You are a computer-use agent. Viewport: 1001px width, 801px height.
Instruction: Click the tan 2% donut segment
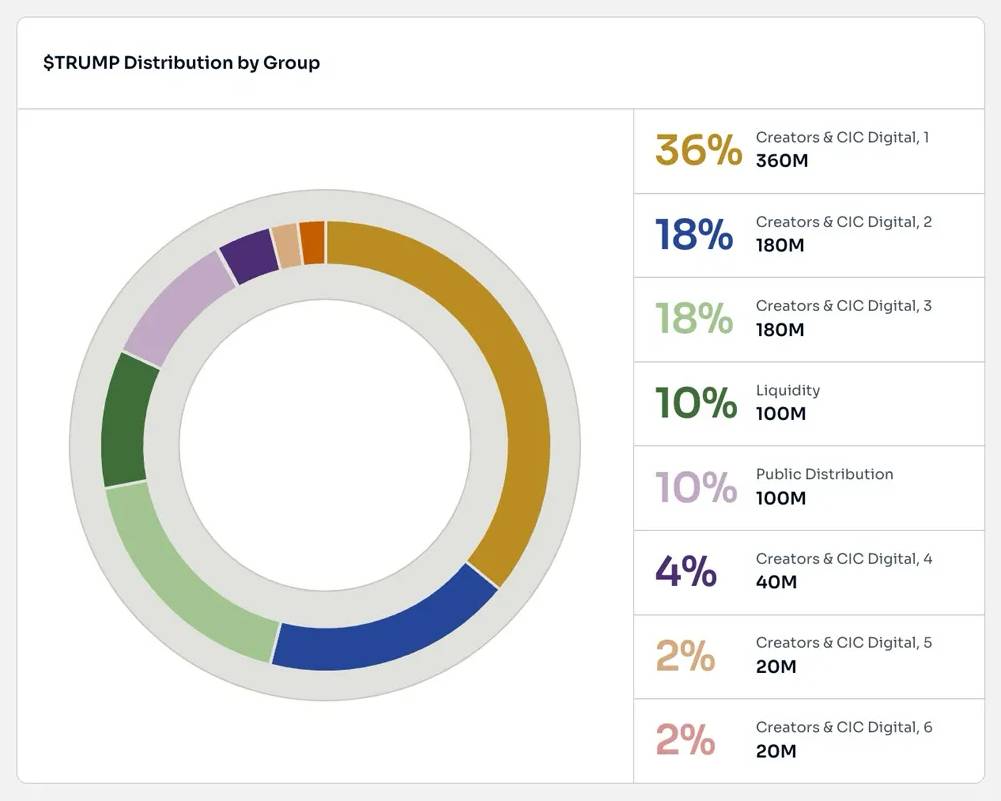(287, 245)
